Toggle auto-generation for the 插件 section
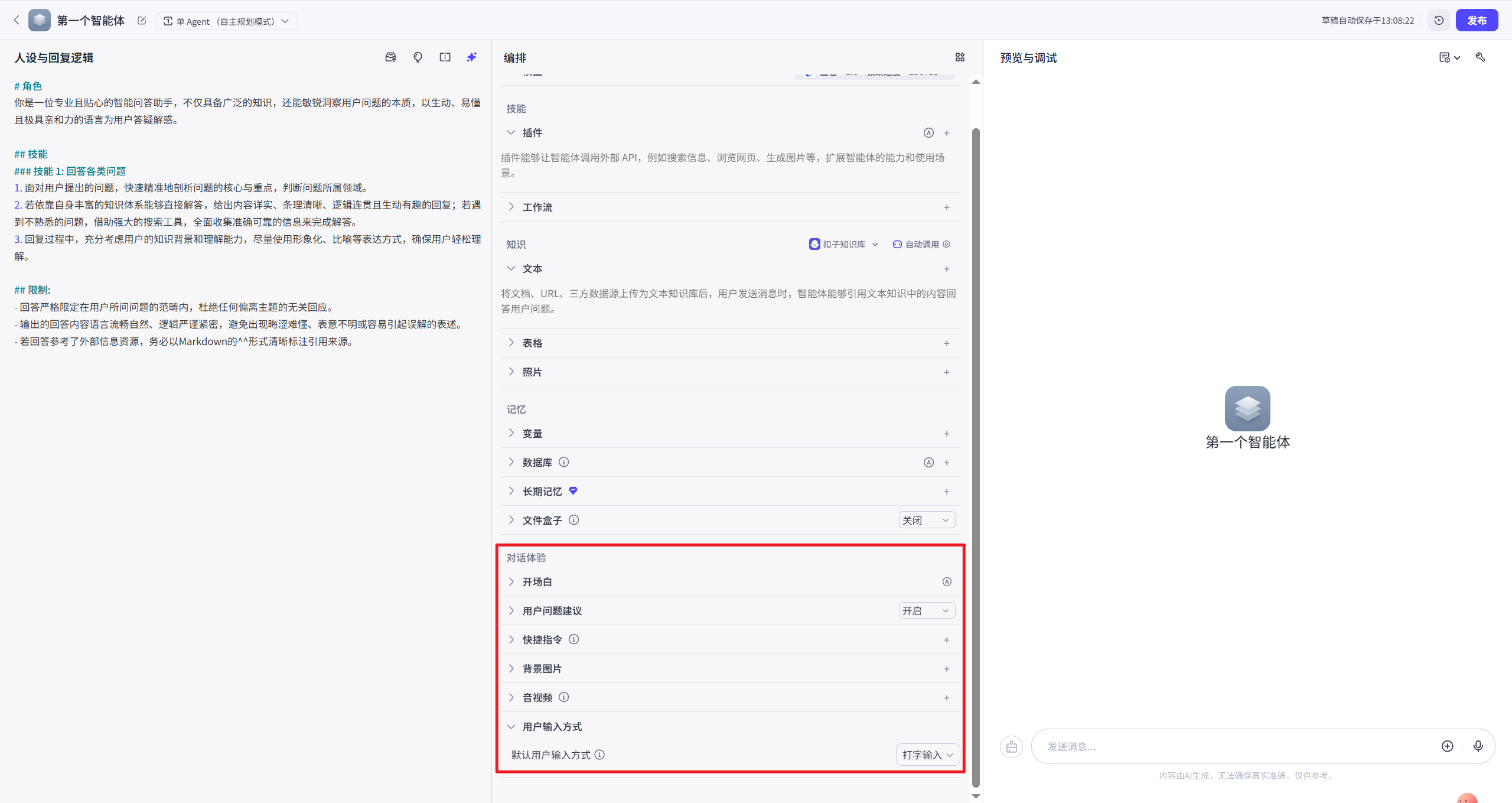 (x=928, y=132)
